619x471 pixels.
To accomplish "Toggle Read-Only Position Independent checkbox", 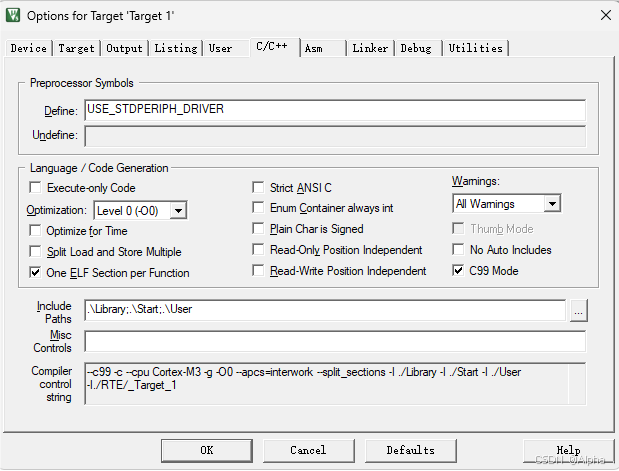I will click(258, 250).
